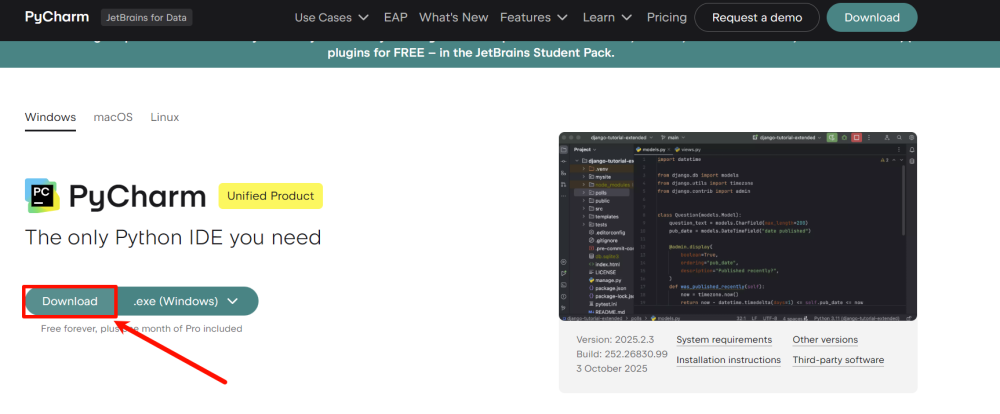The image size is (1000, 414).
Task: Click the PyCharm IDE screenshot preview
Action: click(738, 226)
